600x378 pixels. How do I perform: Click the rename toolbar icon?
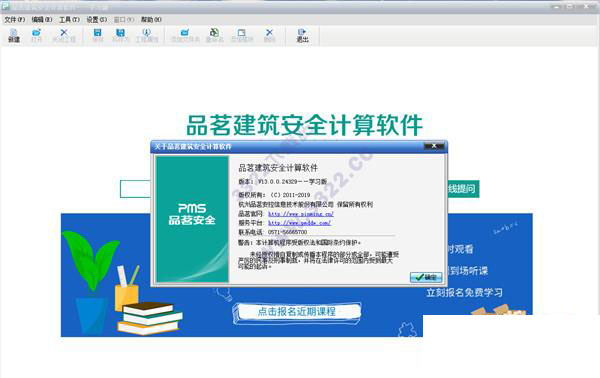point(215,35)
